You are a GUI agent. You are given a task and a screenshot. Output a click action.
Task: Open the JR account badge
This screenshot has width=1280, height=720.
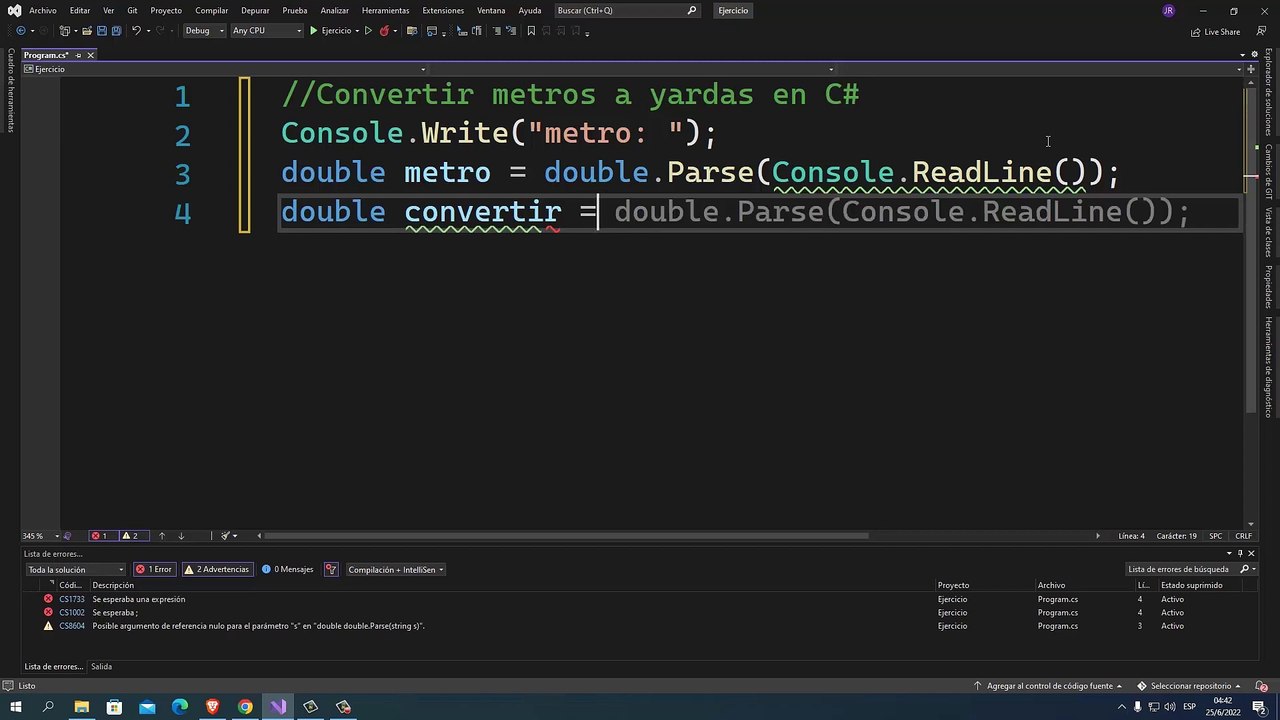tap(1168, 10)
